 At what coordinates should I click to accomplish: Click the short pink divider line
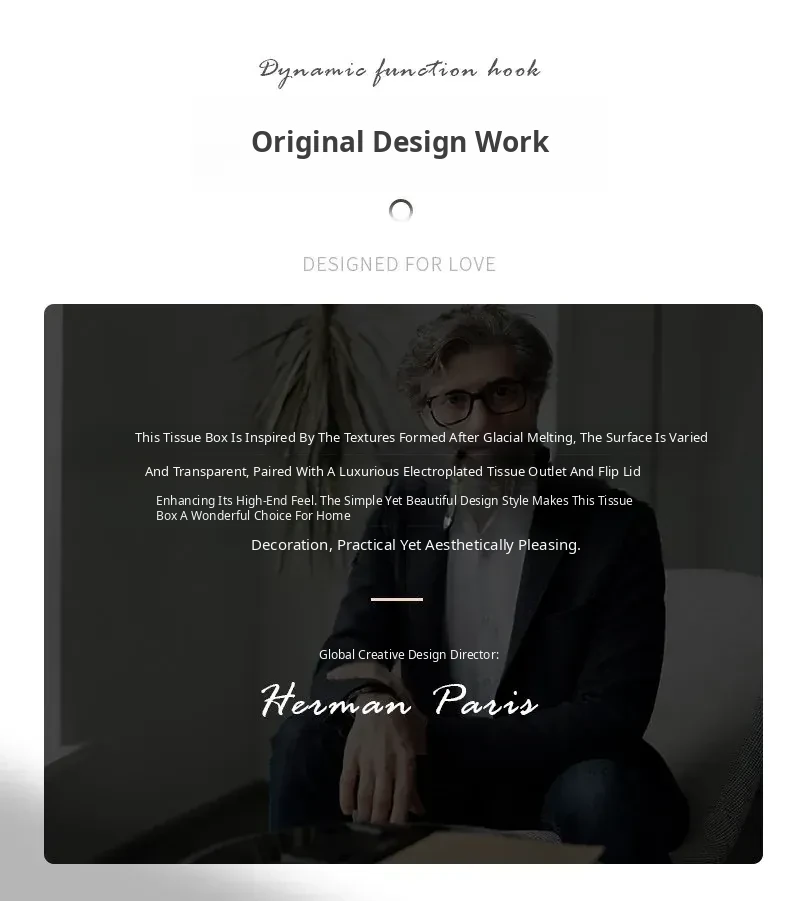(x=397, y=599)
